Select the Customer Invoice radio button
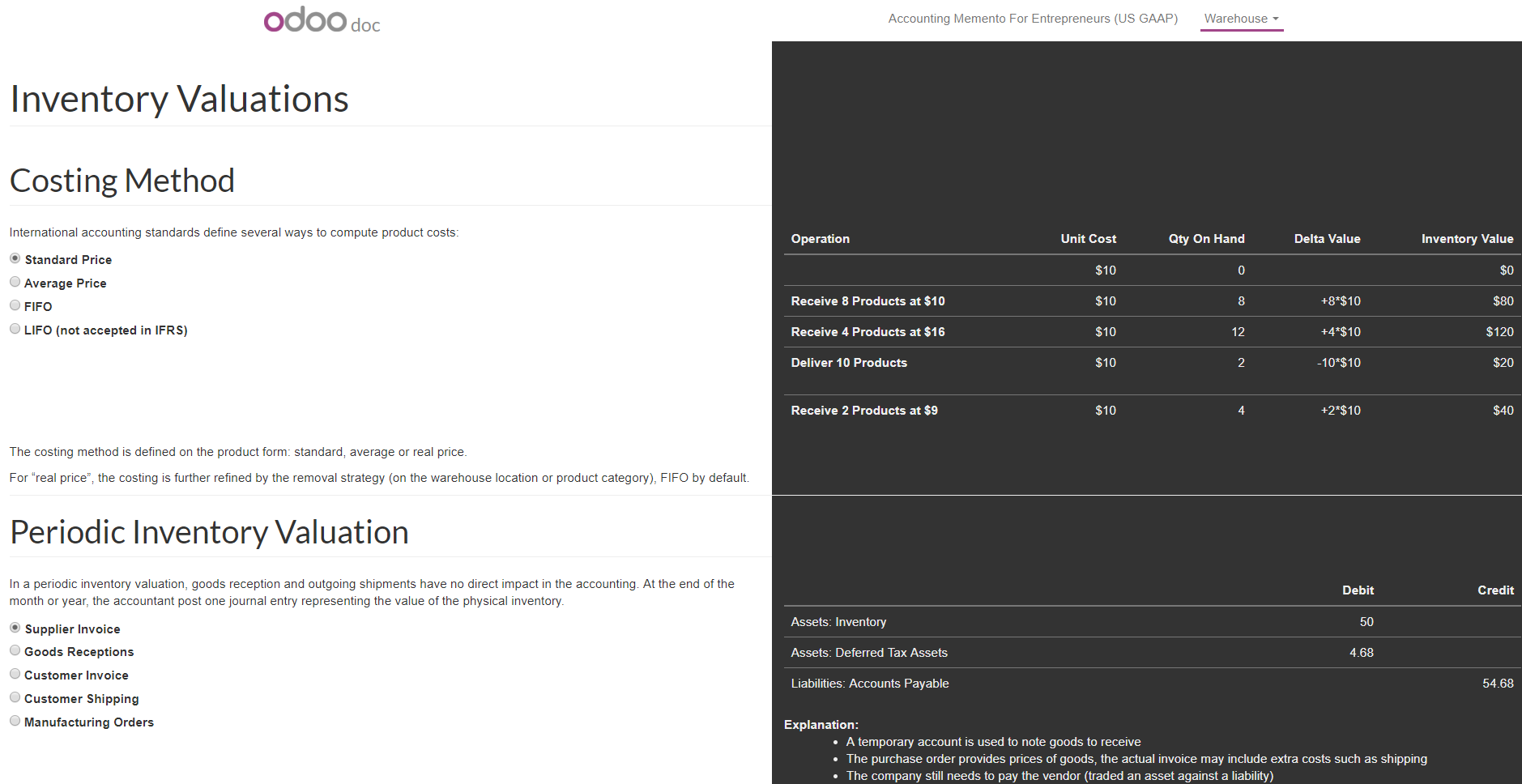This screenshot has height=784, width=1522. click(x=15, y=675)
